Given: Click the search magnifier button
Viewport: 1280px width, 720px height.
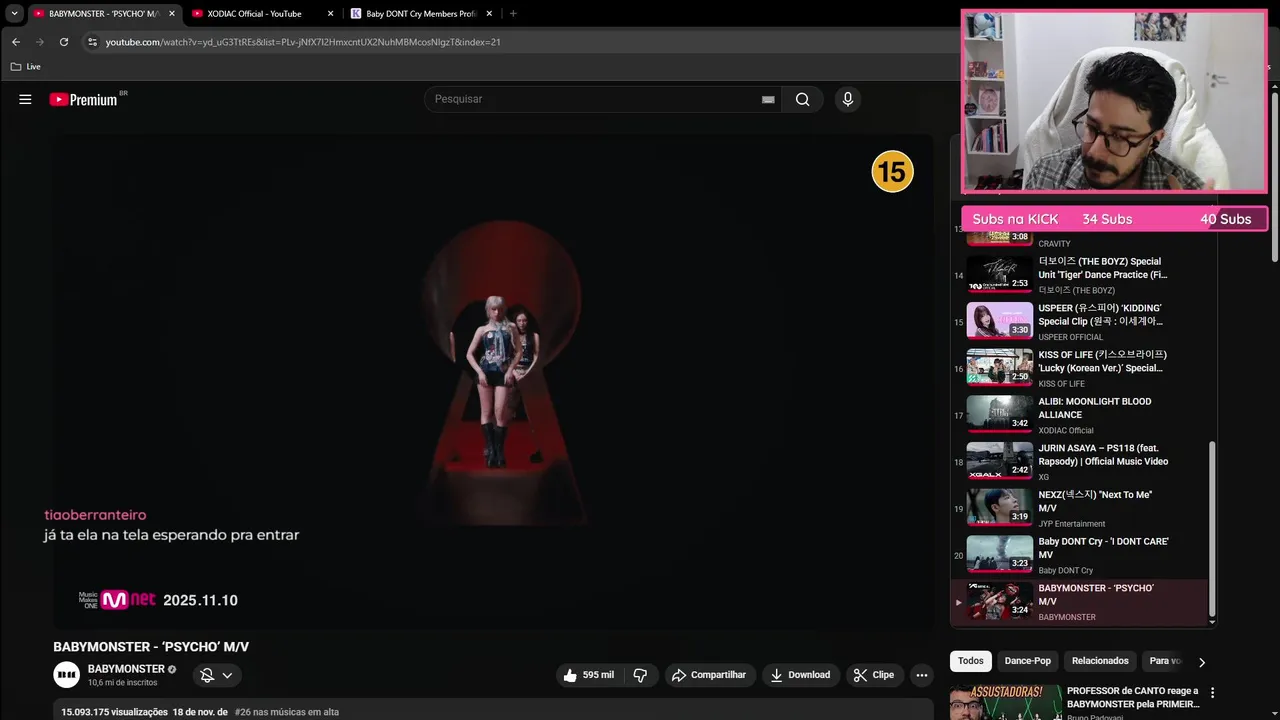Looking at the screenshot, I should 802,99.
